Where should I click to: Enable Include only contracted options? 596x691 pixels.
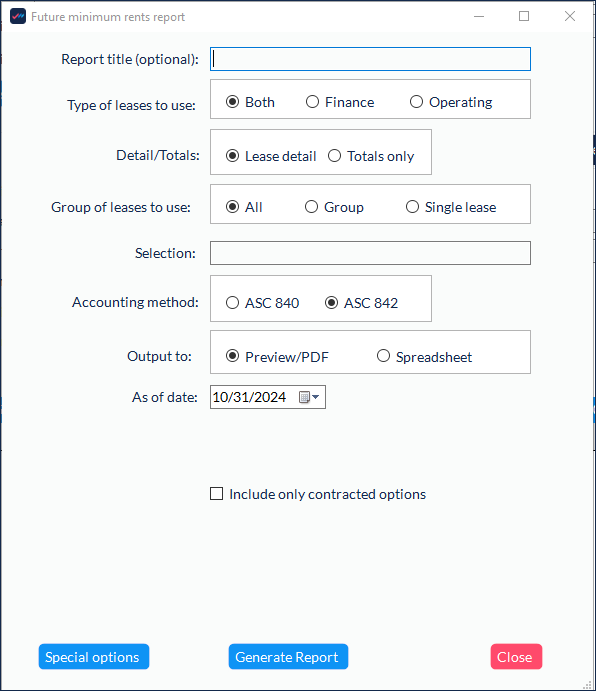point(318,494)
